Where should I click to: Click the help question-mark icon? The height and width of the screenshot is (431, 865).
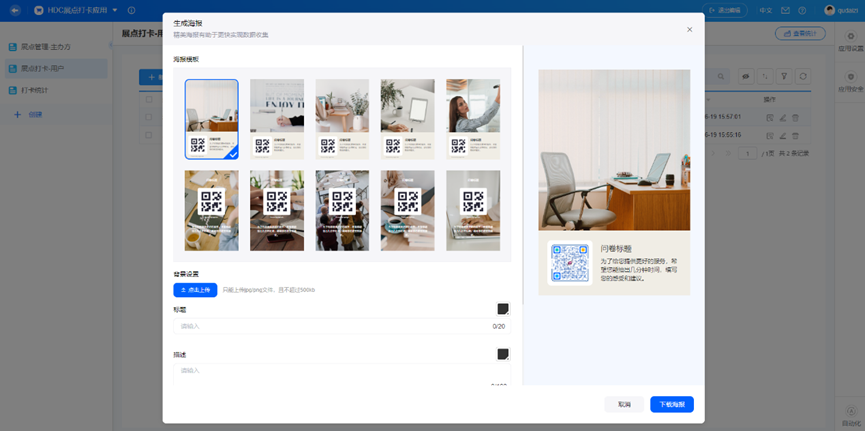pos(802,10)
